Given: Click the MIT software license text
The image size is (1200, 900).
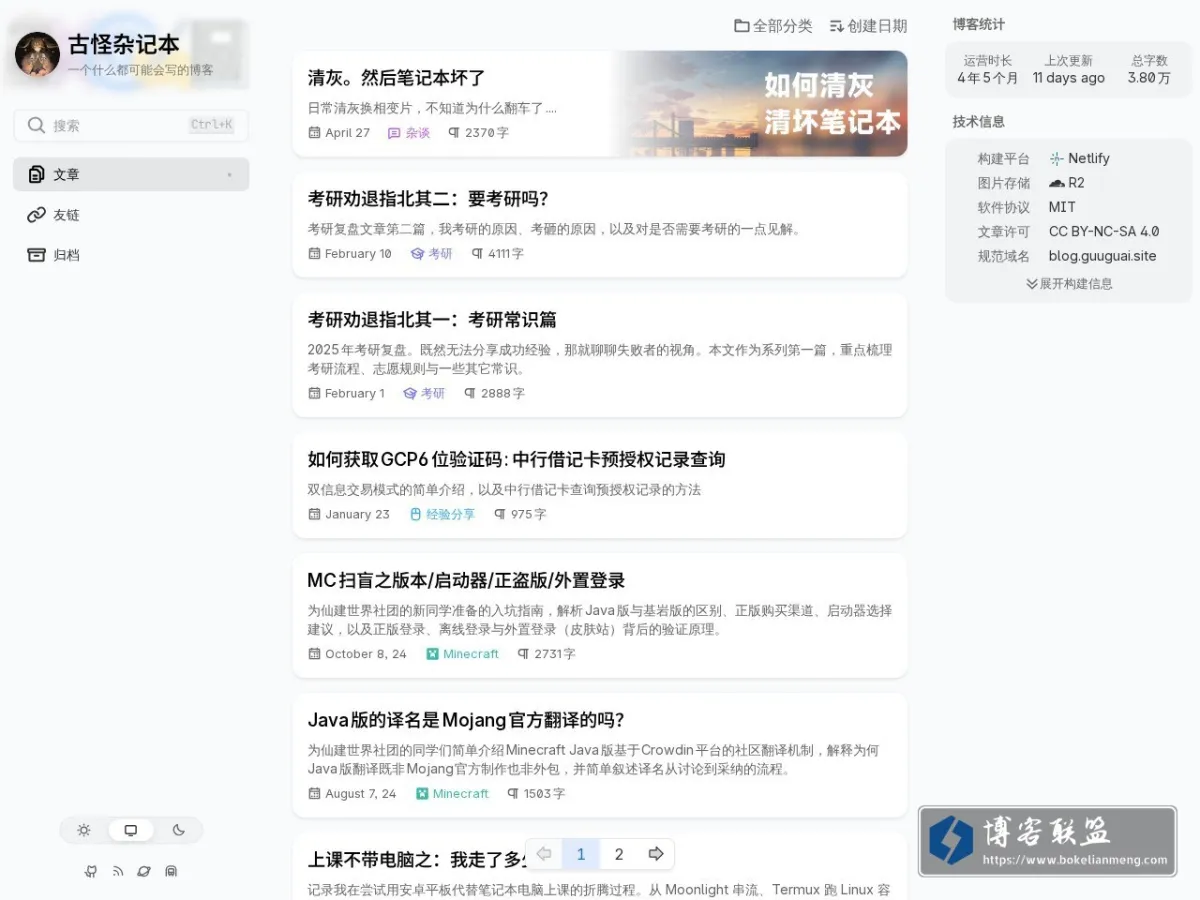Looking at the screenshot, I should [1062, 207].
